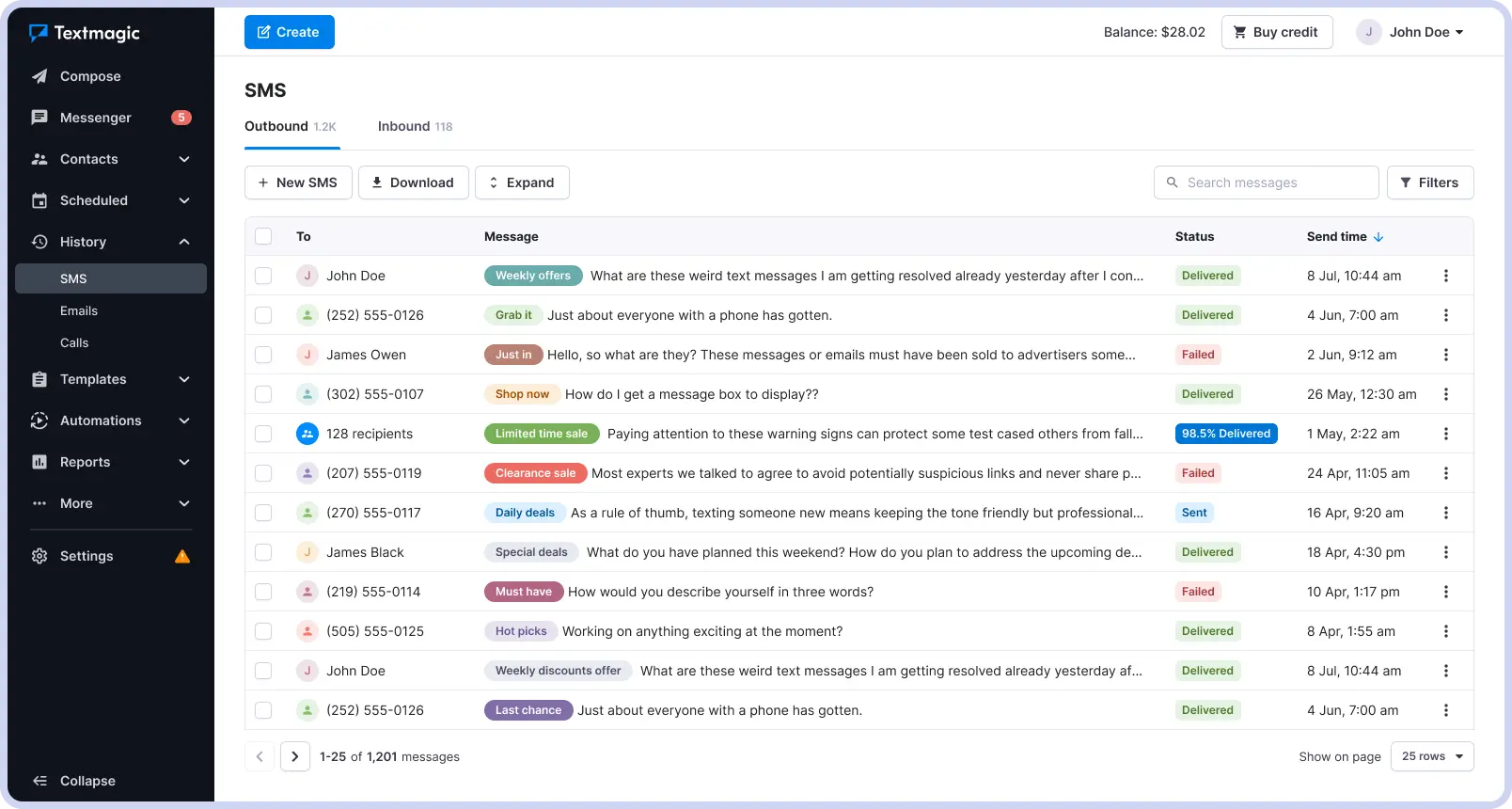Click the Textmagic logo
Screen dimensions: 1512x809
tap(85, 33)
